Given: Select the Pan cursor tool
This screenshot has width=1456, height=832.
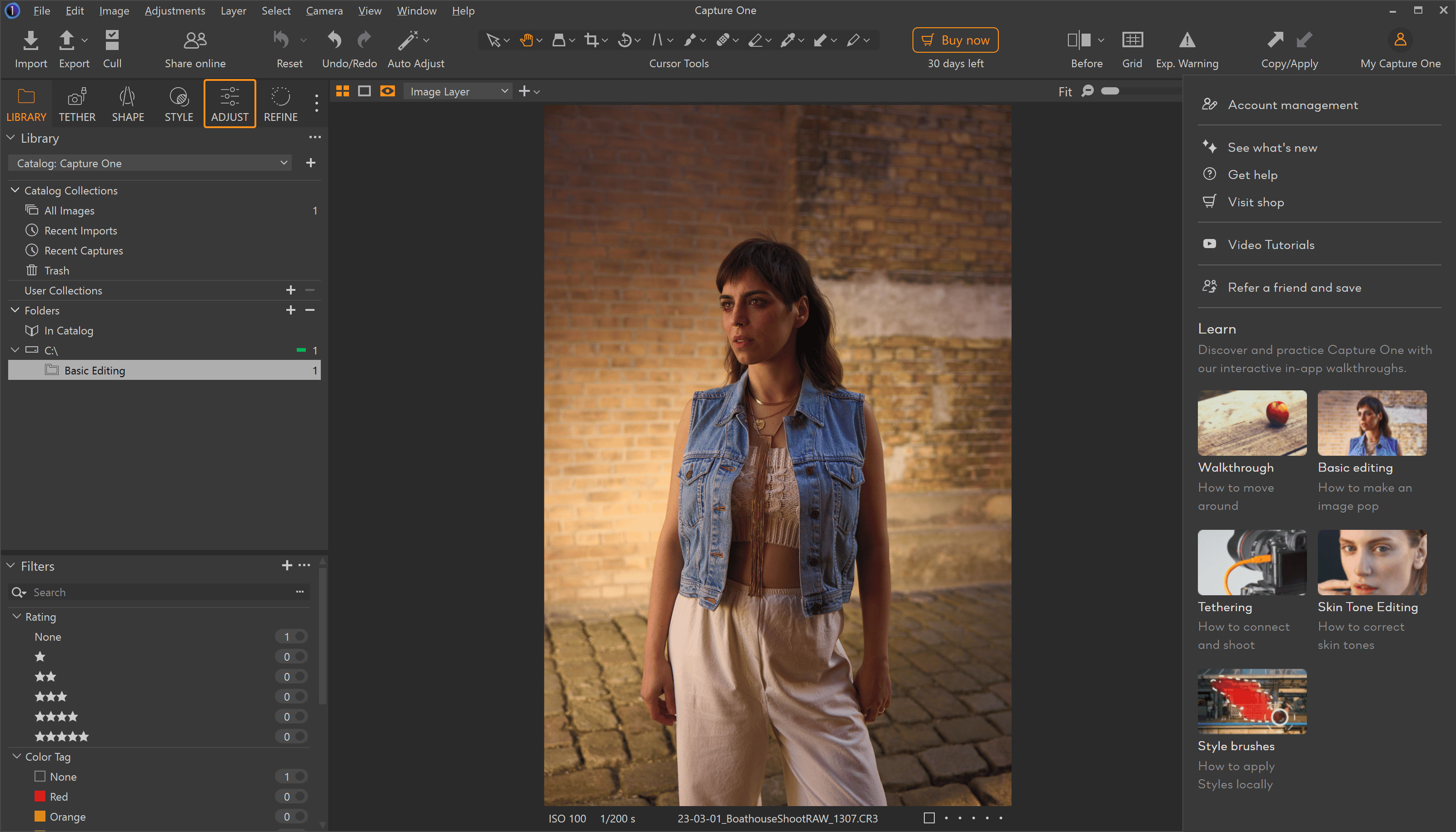Looking at the screenshot, I should pyautogui.click(x=526, y=40).
